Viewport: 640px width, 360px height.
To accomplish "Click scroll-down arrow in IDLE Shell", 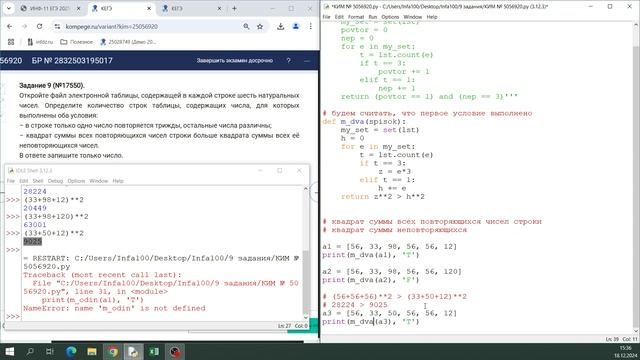I will point(305,318).
